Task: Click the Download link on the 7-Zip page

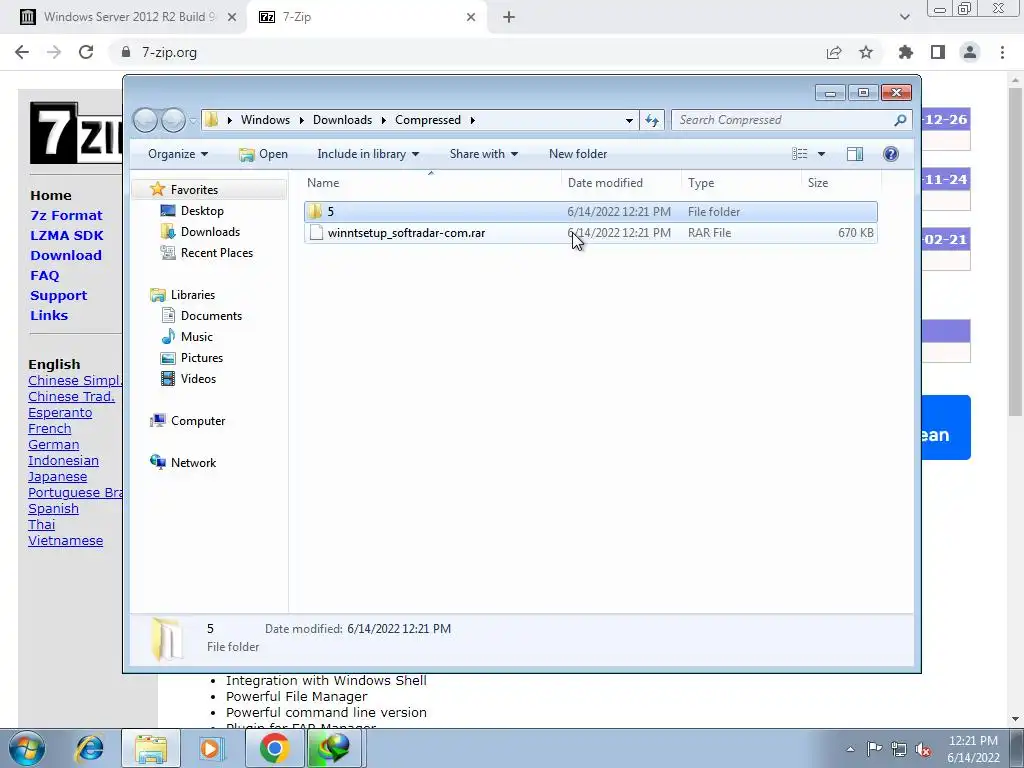Action: (66, 255)
